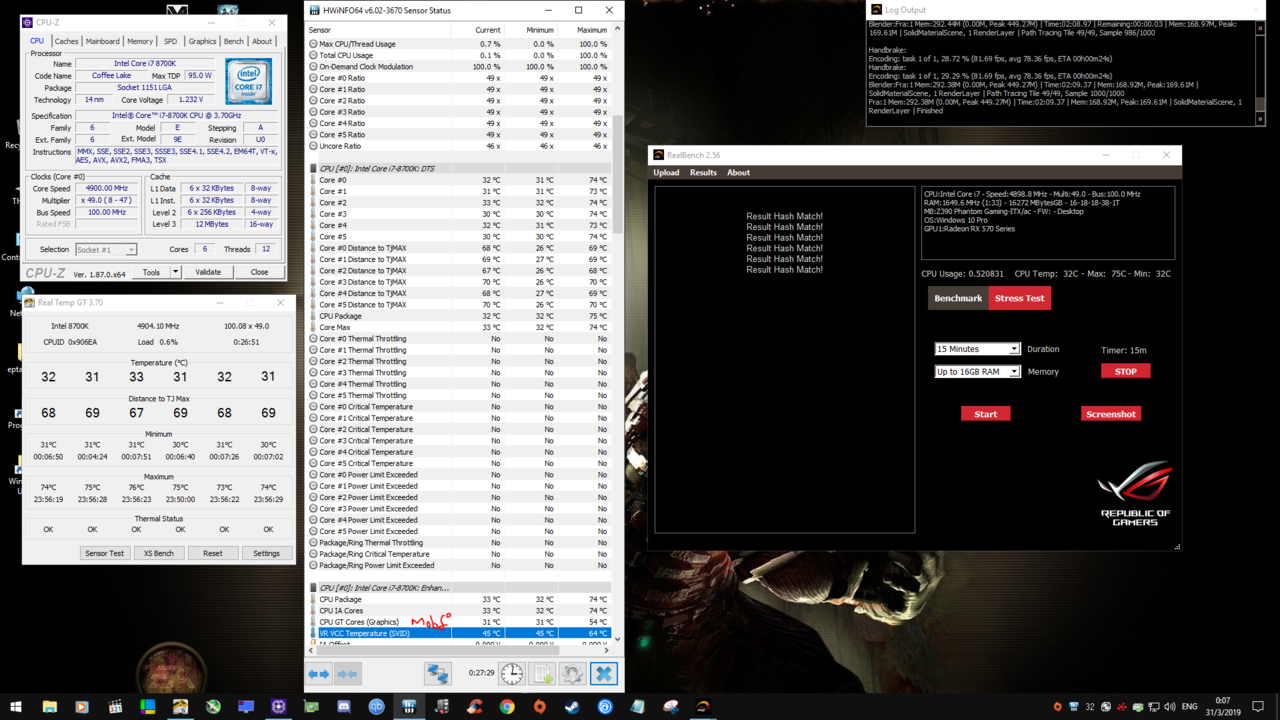Click volume icon in system tray
This screenshot has height=720, width=1280.
coord(1169,707)
